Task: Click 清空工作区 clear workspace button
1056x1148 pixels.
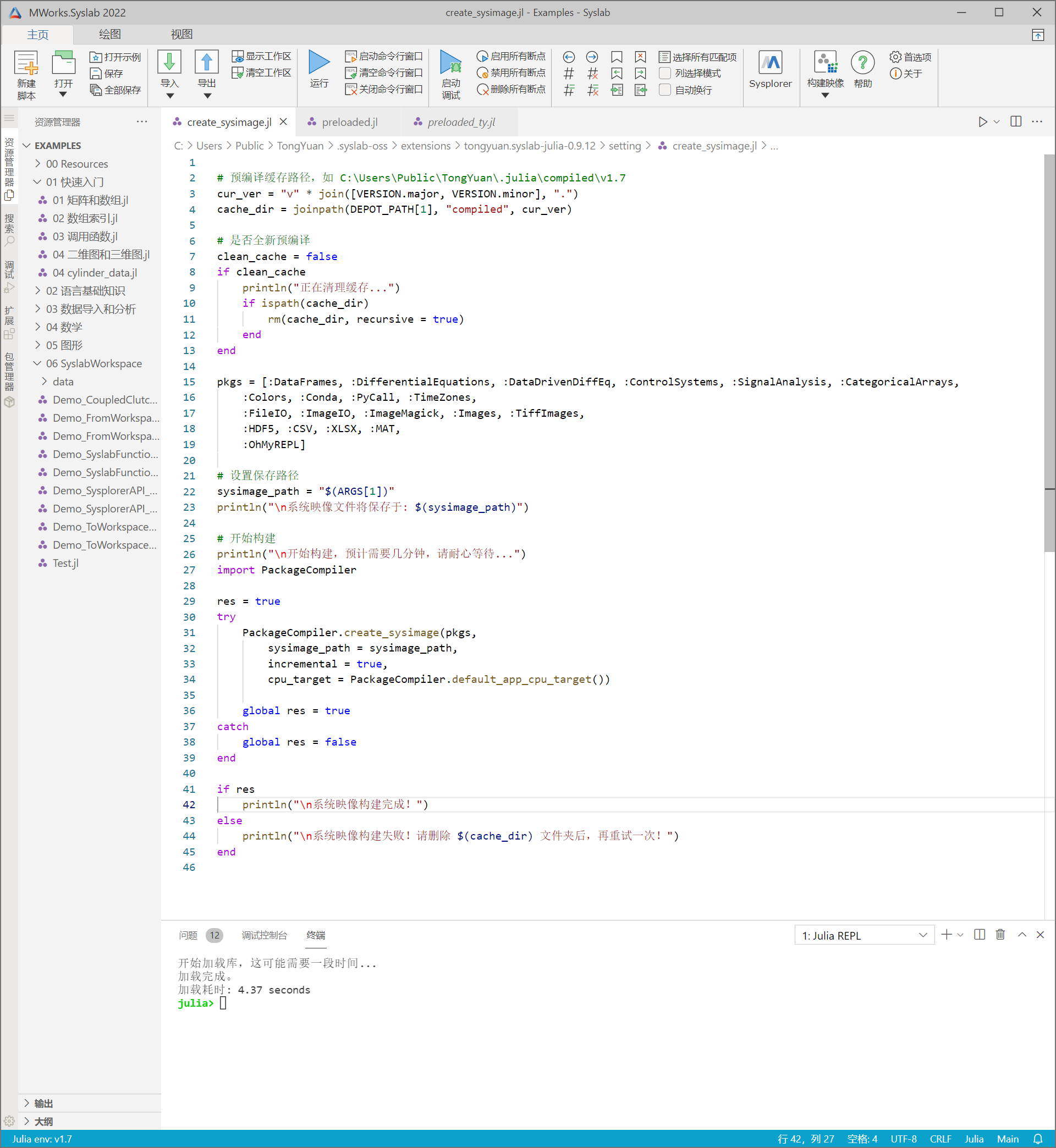Action: tap(262, 73)
